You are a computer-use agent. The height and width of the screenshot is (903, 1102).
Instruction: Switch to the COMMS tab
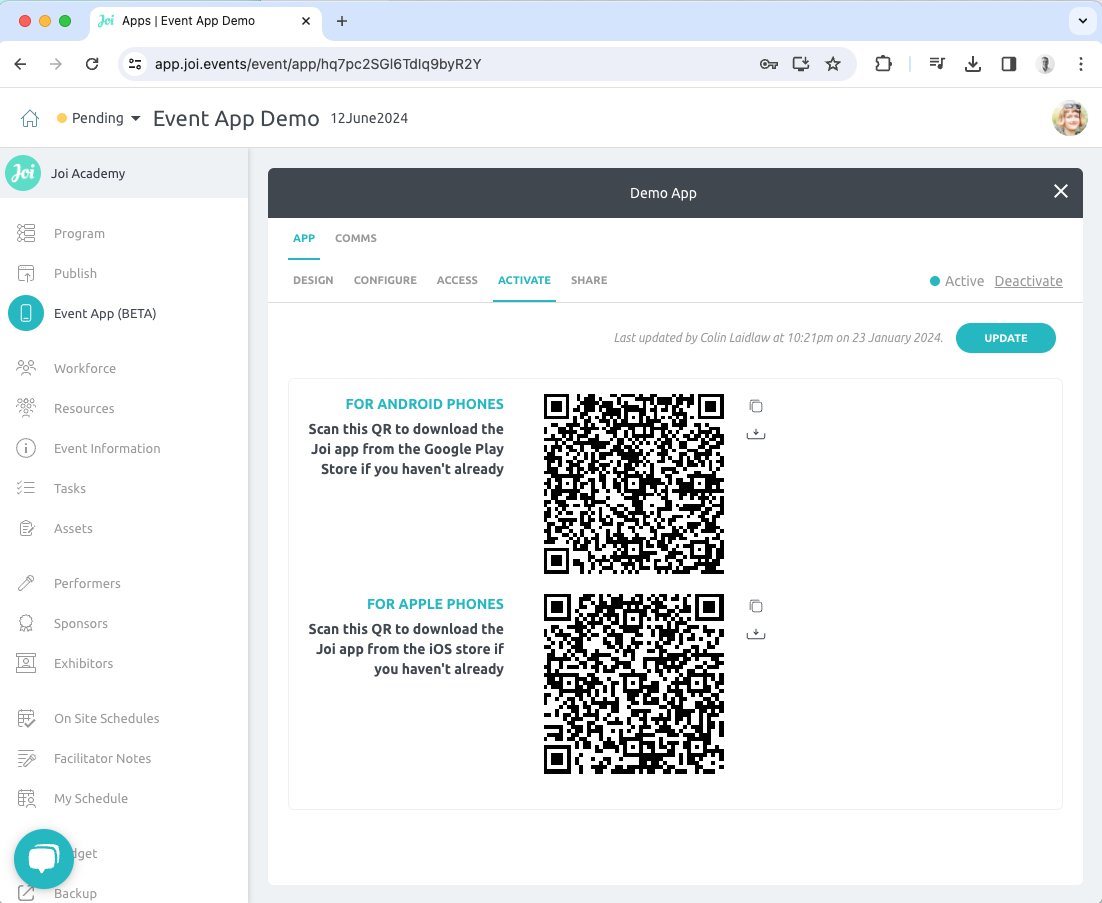point(356,238)
